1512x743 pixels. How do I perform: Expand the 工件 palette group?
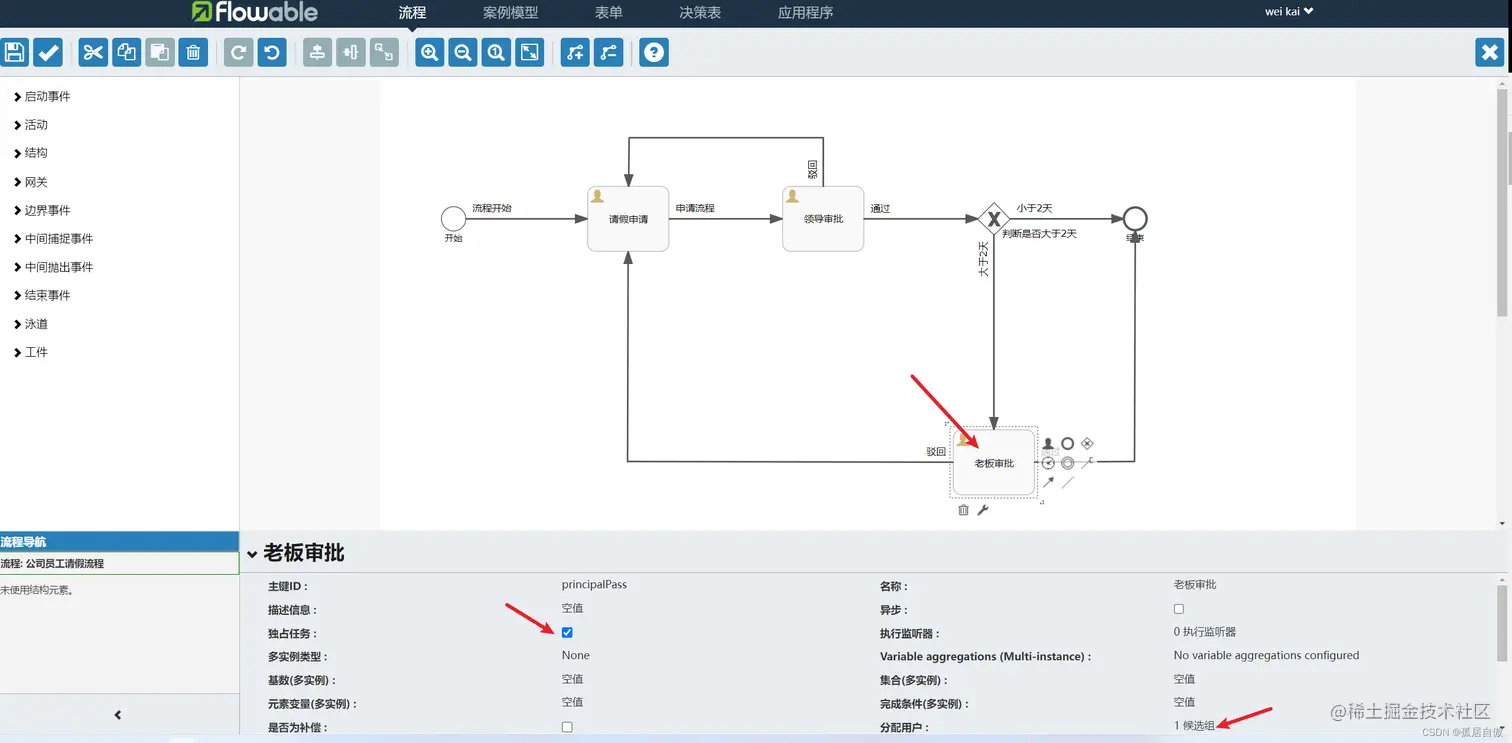[31, 352]
